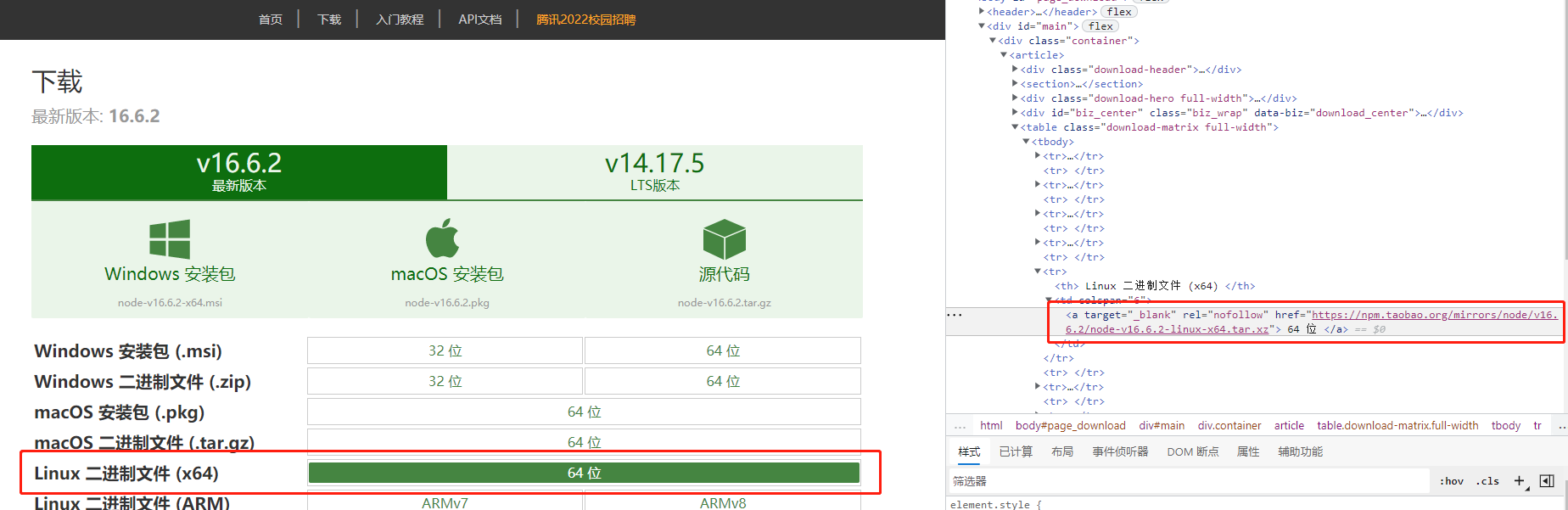Screen dimensions: 1568x510
Task: Expand the div id="biz_center" node
Action: click(1015, 113)
